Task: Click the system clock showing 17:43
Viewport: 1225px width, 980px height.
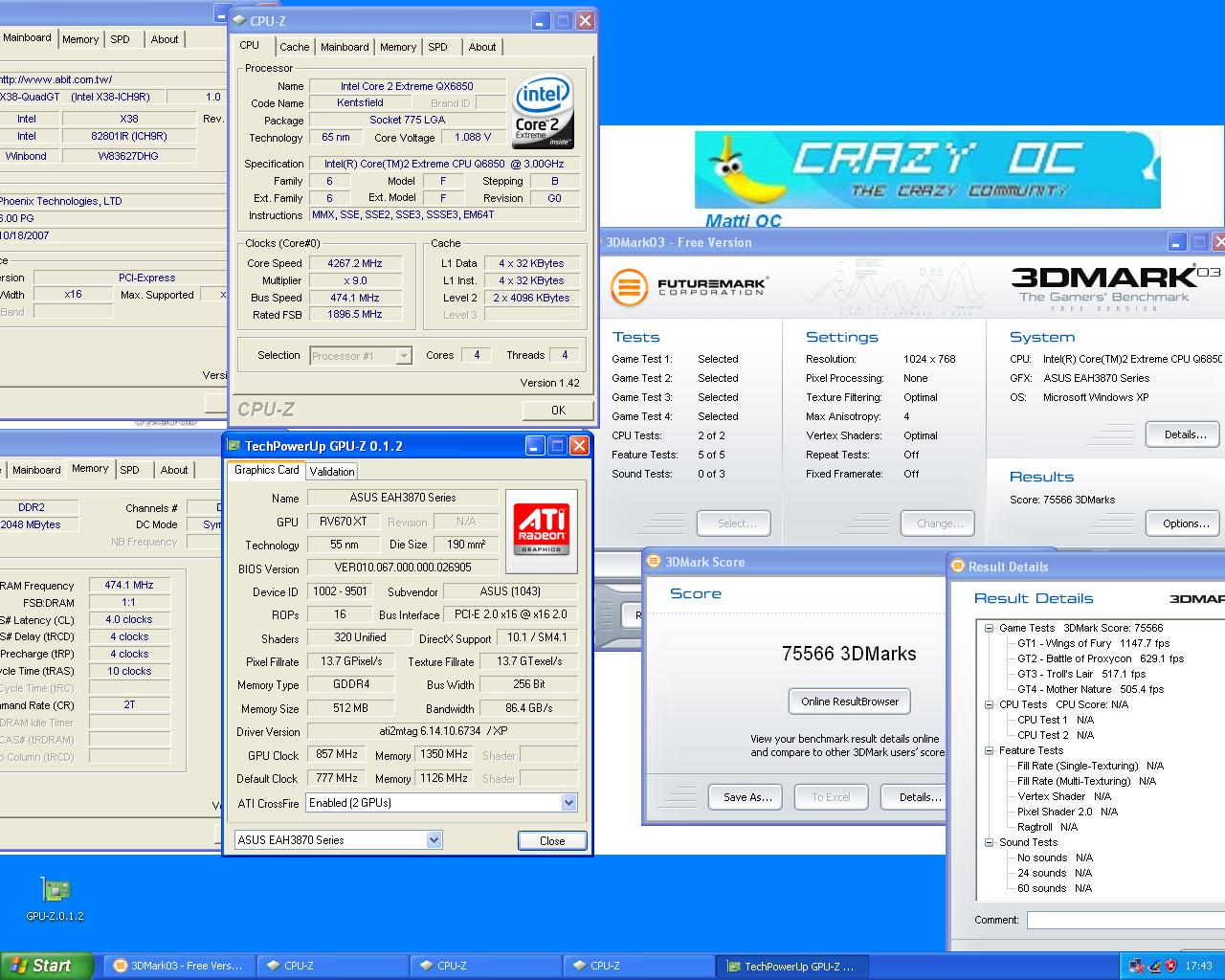Action: [x=1198, y=966]
